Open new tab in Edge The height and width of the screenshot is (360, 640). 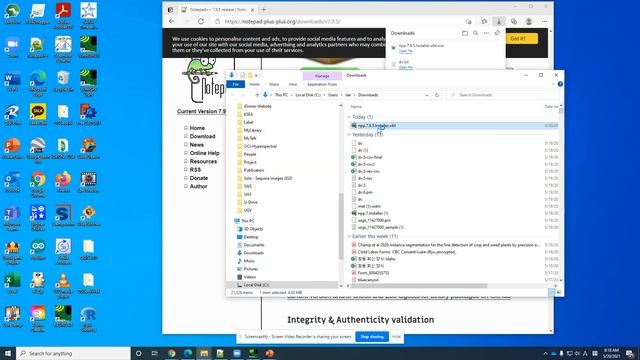[264, 9]
